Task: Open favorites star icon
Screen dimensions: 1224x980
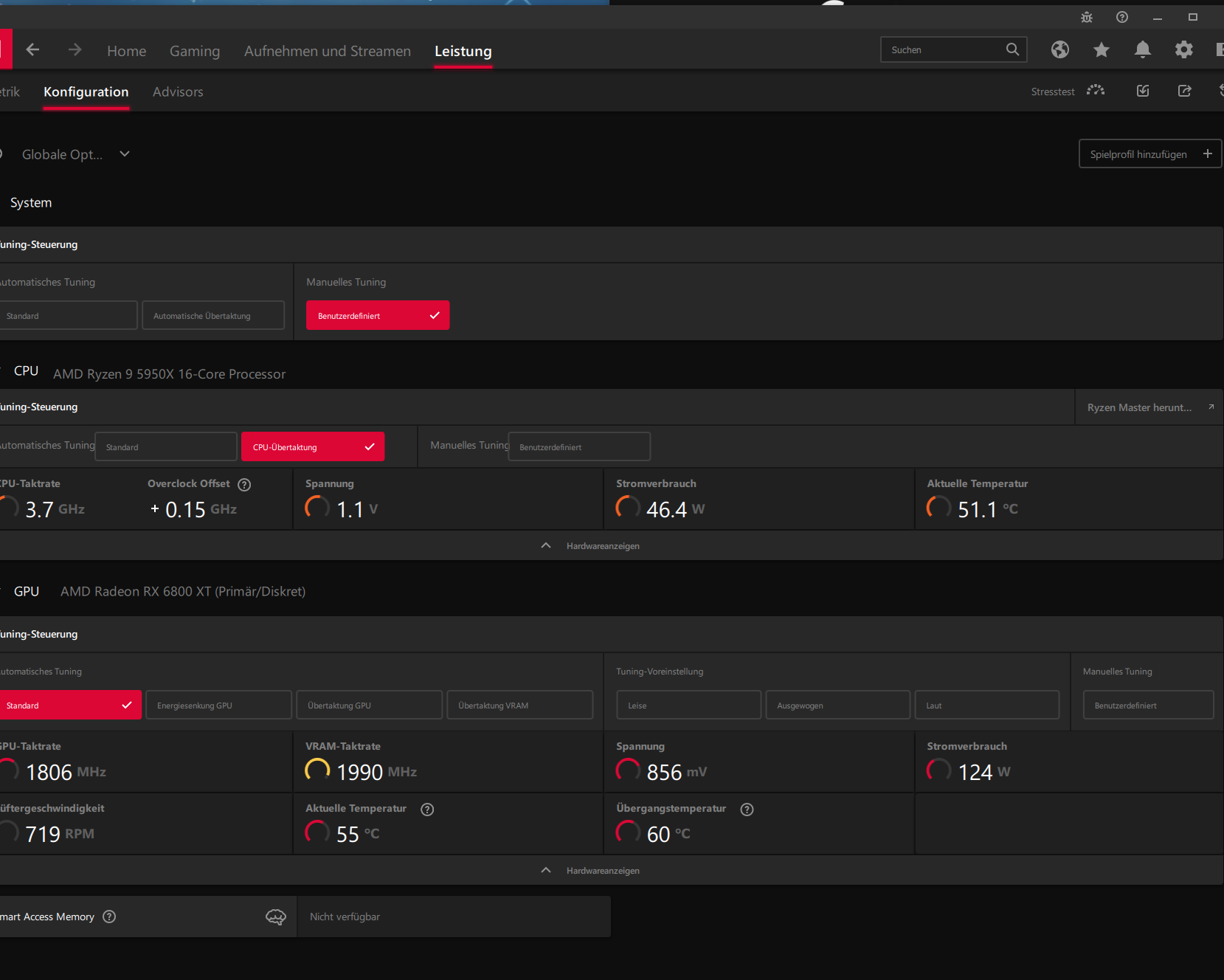Action: pyautogui.click(x=1102, y=49)
